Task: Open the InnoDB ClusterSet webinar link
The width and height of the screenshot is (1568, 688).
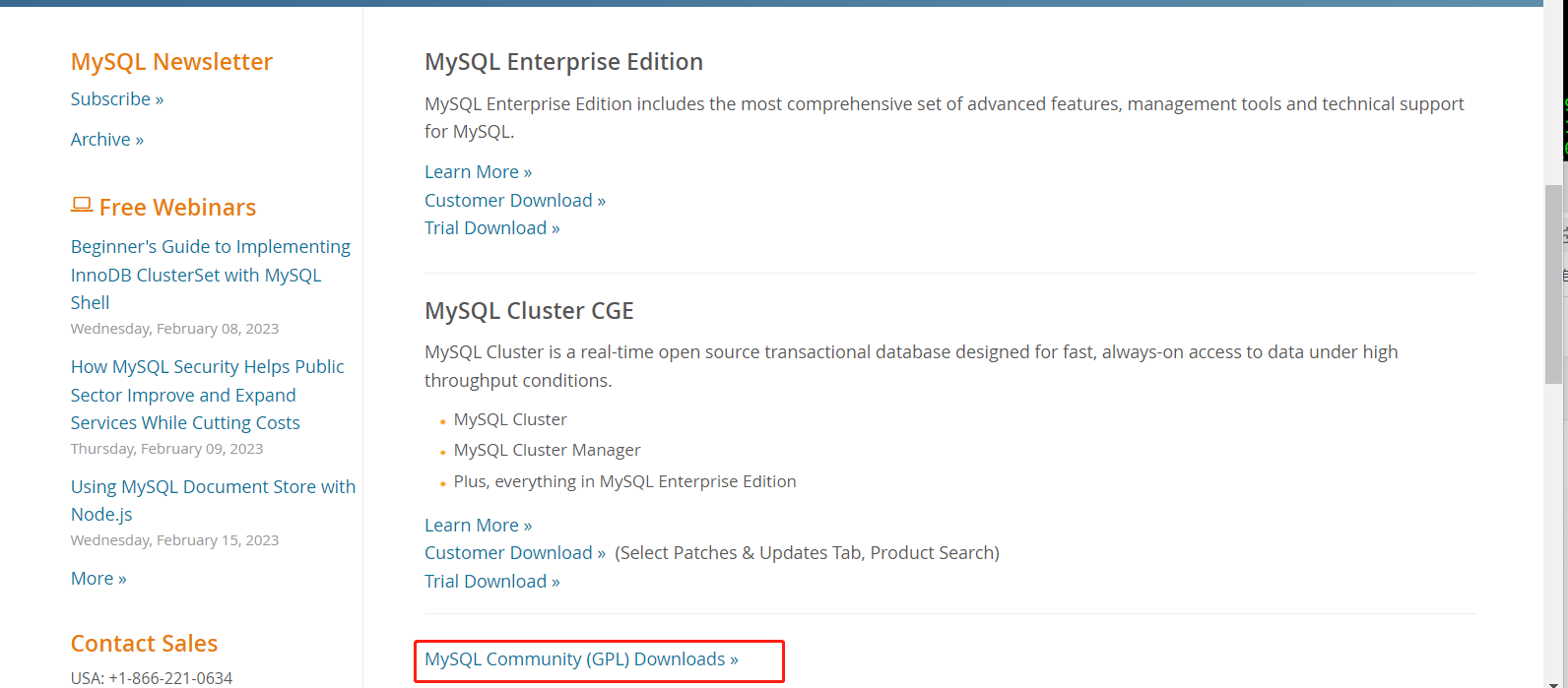Action: (x=210, y=274)
